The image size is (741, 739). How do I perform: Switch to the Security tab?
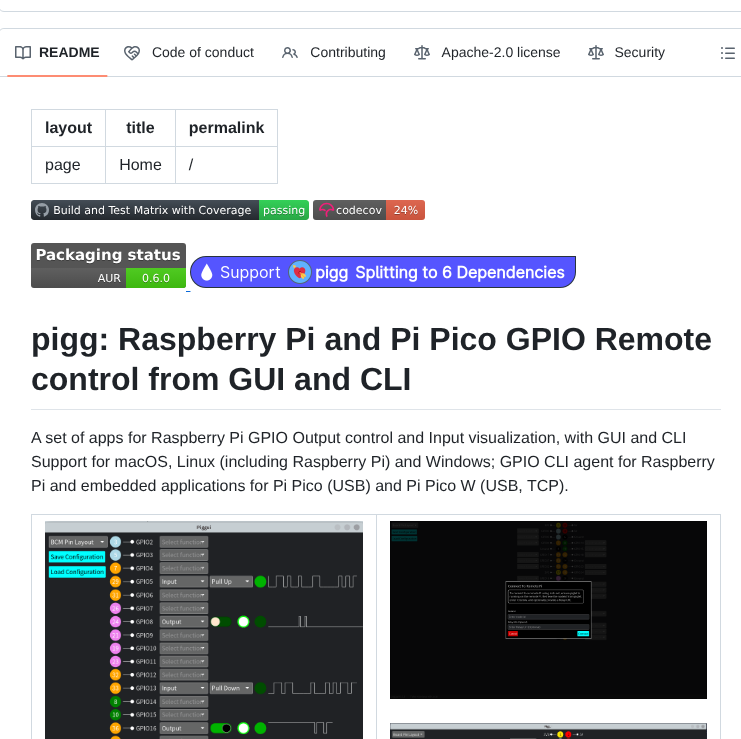626,52
